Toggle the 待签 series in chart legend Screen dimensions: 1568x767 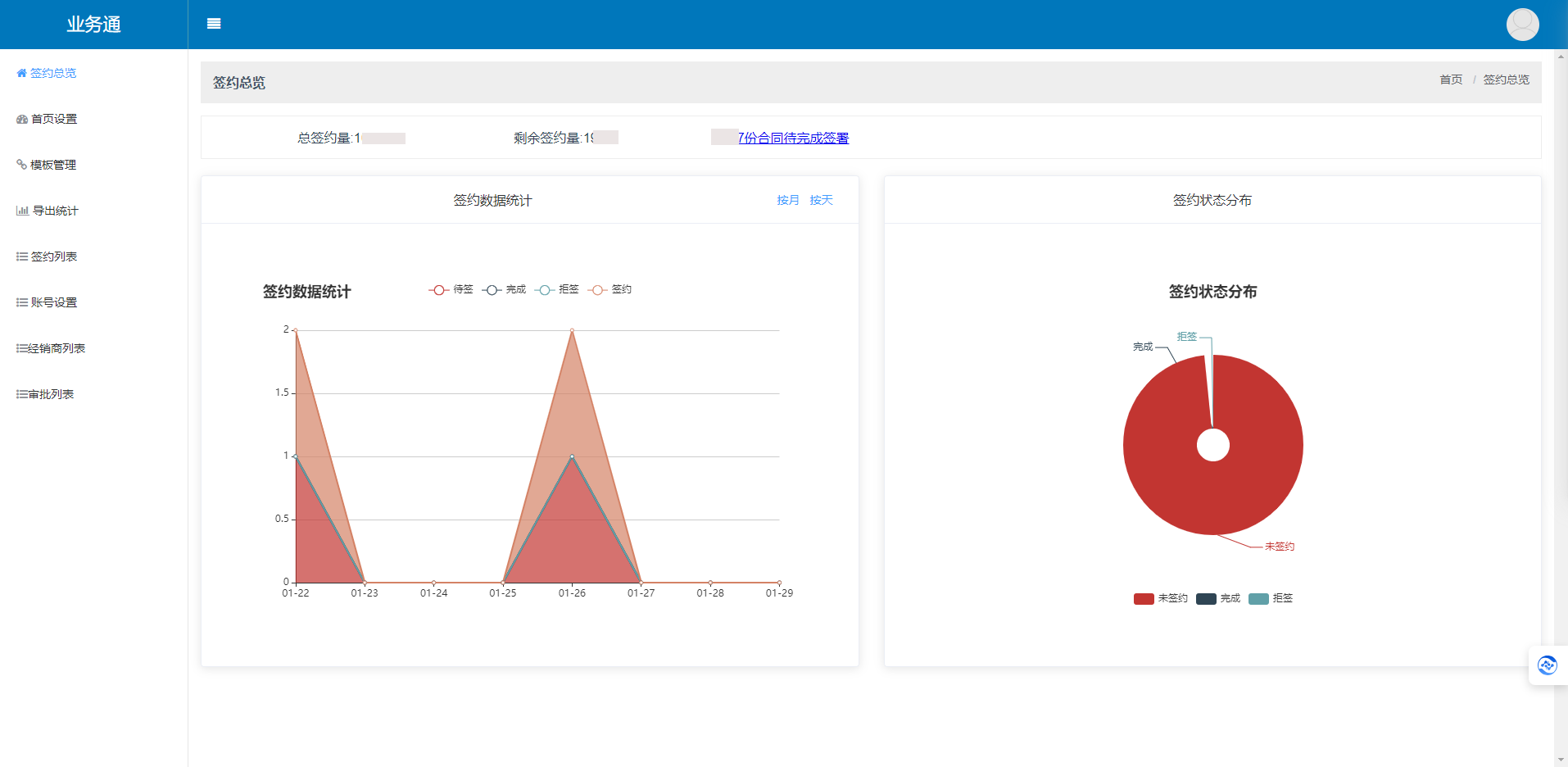(451, 289)
